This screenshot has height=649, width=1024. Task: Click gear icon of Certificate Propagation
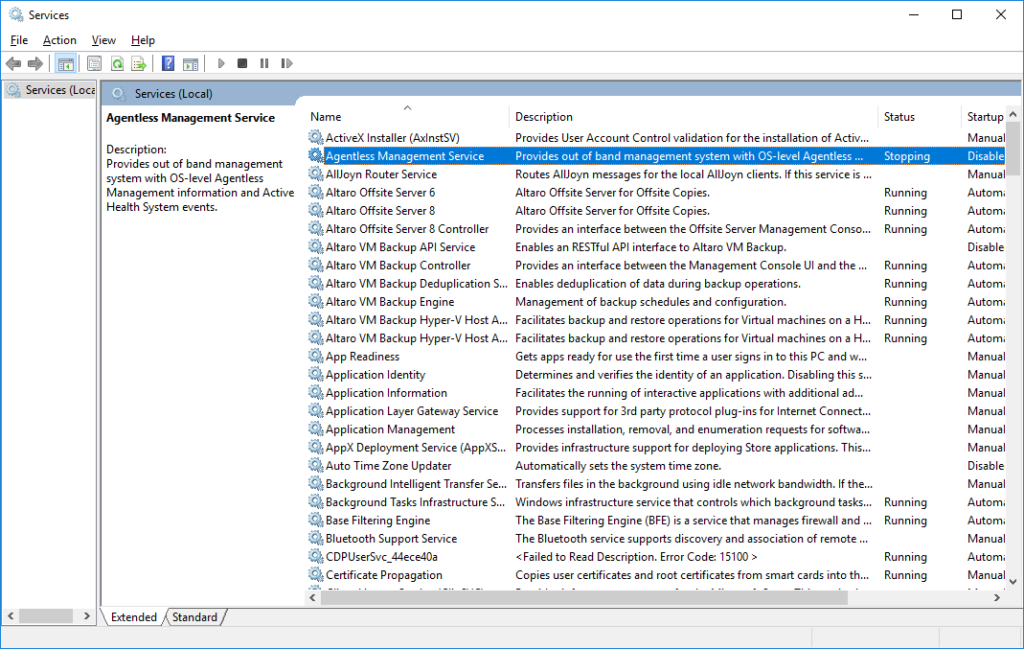(315, 575)
